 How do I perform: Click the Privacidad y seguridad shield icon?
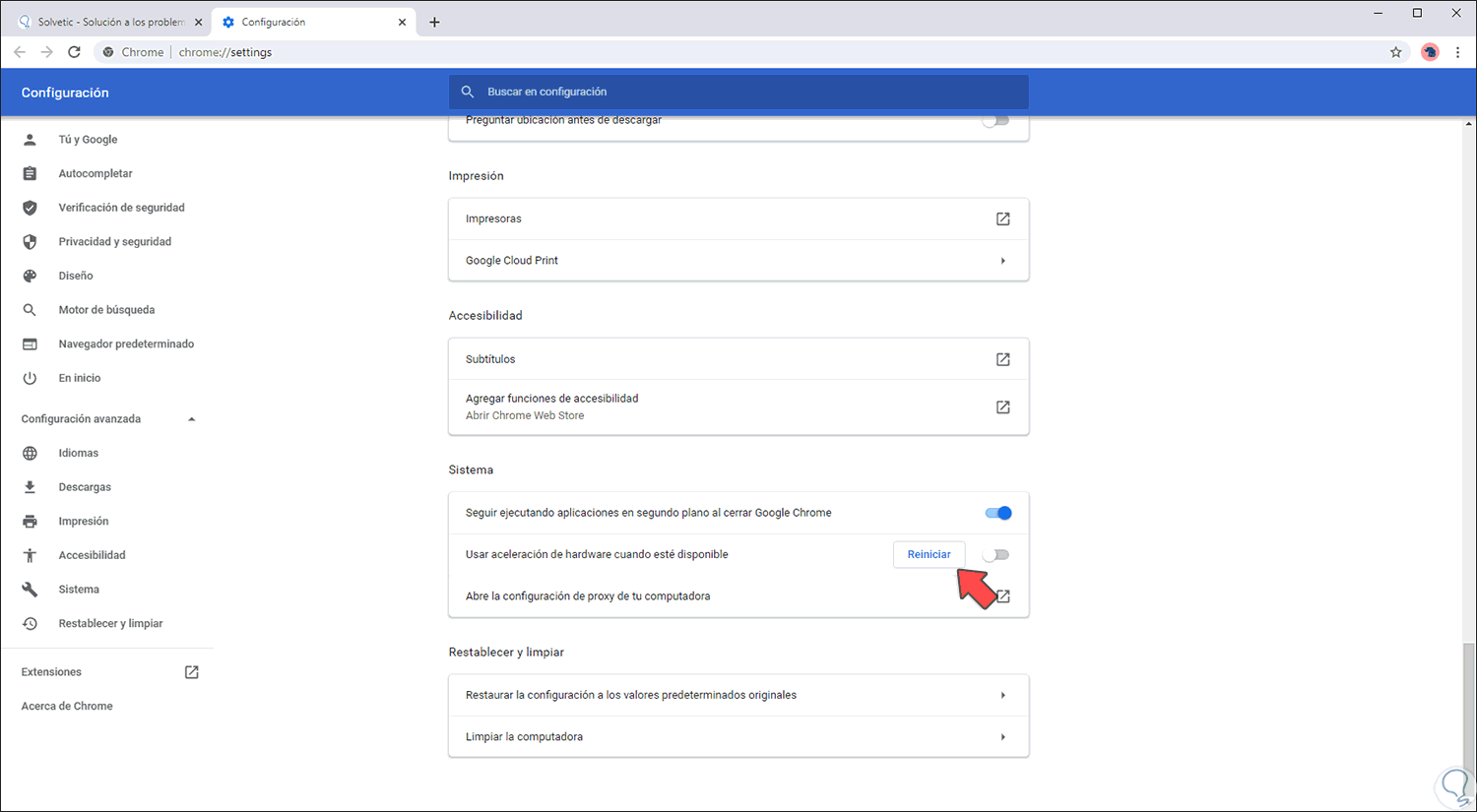[x=30, y=242]
